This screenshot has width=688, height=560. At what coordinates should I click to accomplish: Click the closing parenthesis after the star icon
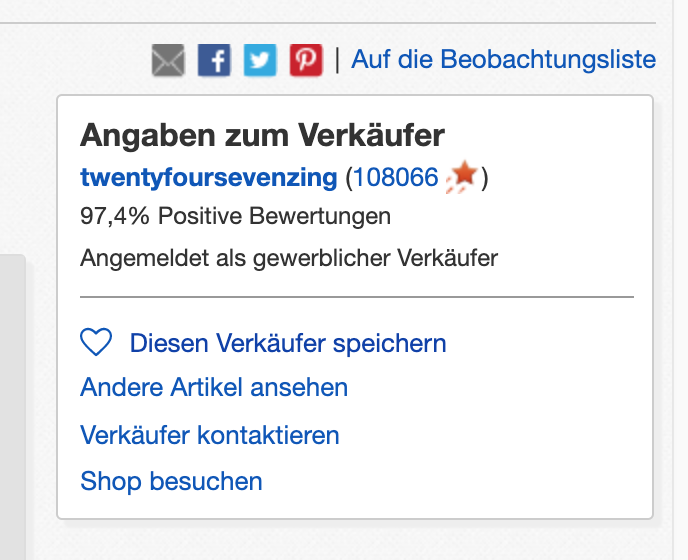484,178
